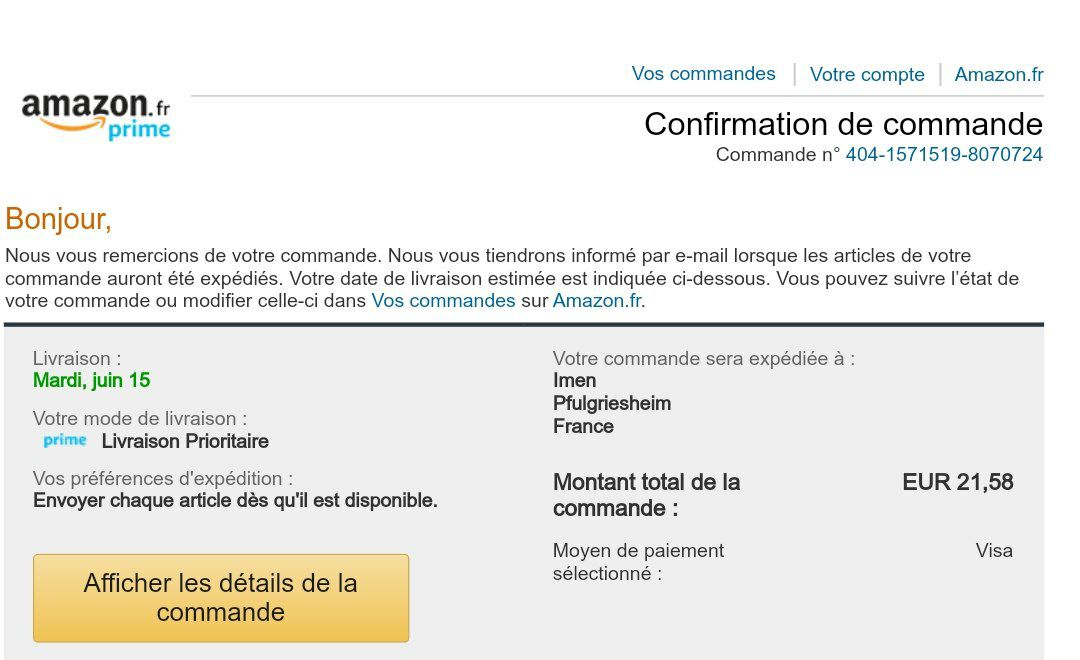Click the Livraison Prioritaire shipping mode text
Screen dimensions: 1080x660
[185, 442]
